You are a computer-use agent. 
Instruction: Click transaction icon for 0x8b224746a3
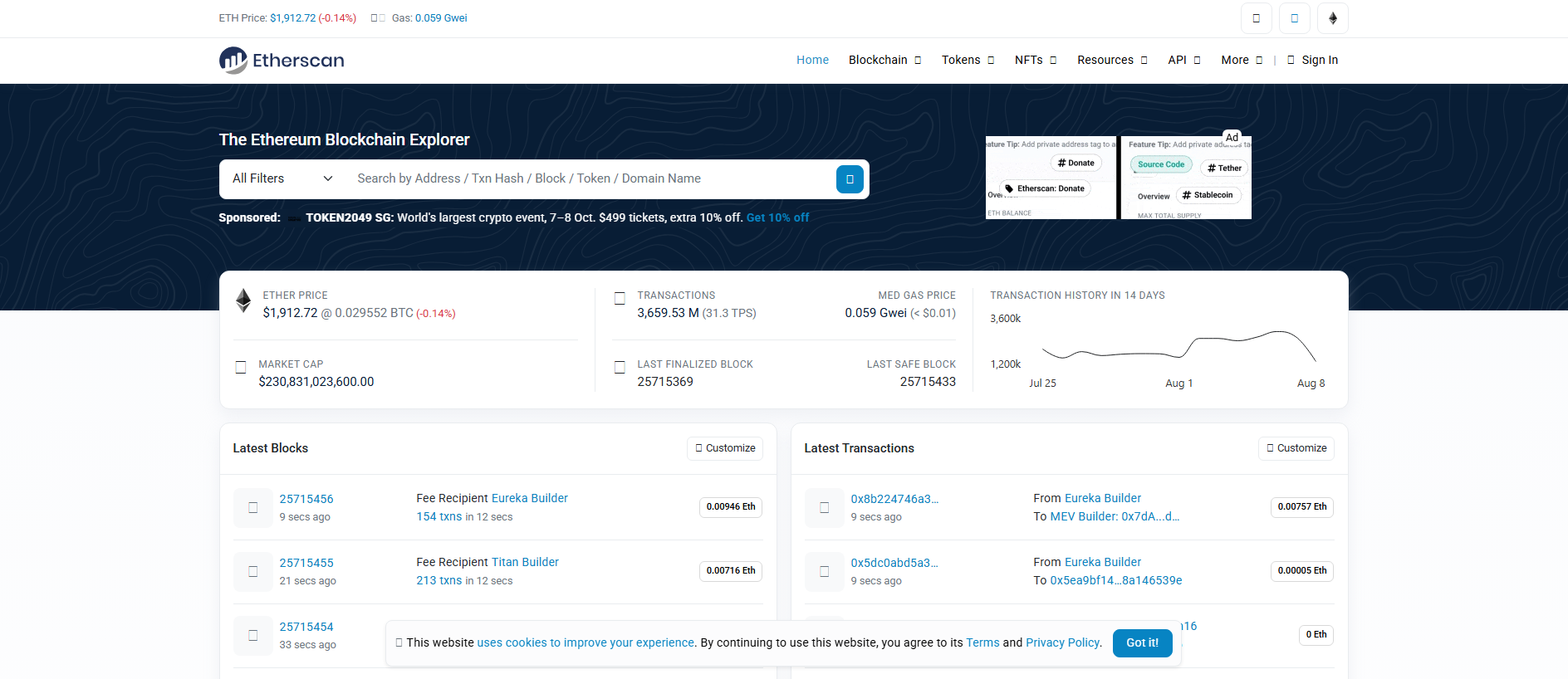pyautogui.click(x=825, y=507)
